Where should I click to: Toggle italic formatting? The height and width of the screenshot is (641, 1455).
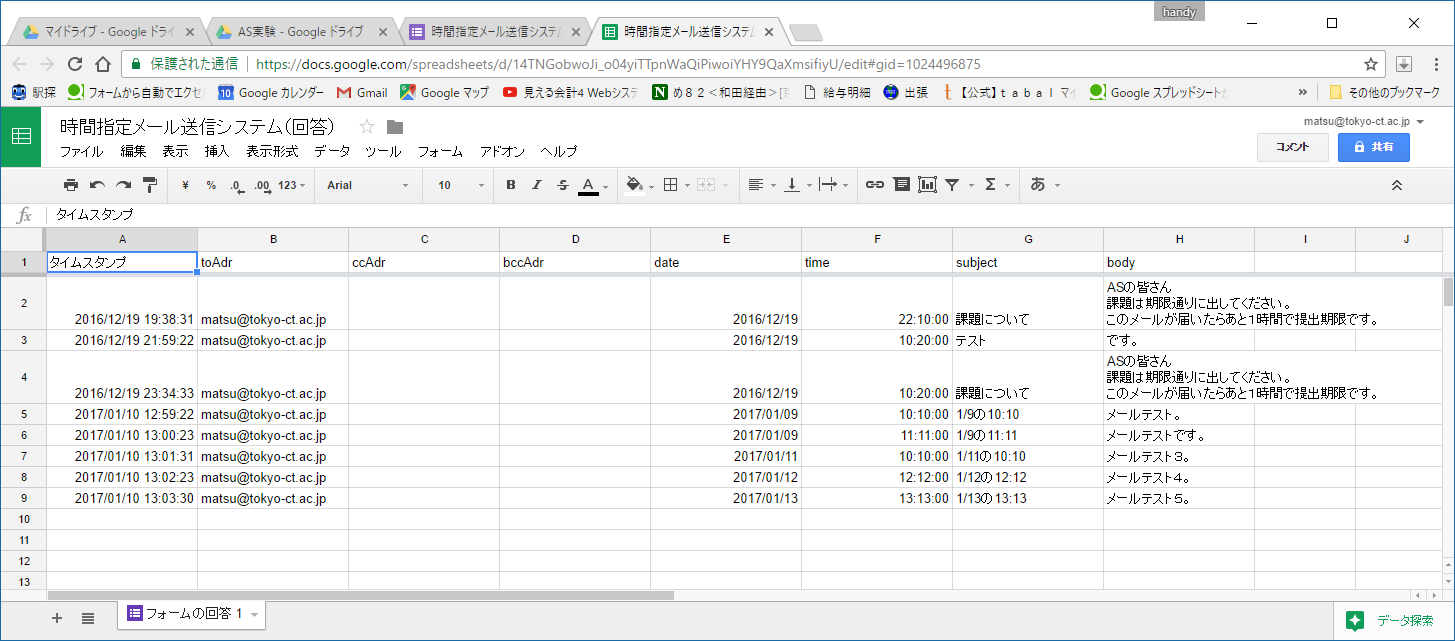coord(536,185)
